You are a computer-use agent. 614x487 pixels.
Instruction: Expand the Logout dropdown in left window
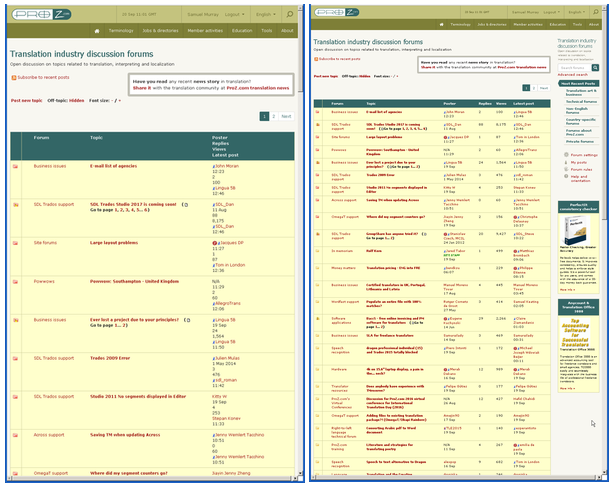[x=235, y=14]
